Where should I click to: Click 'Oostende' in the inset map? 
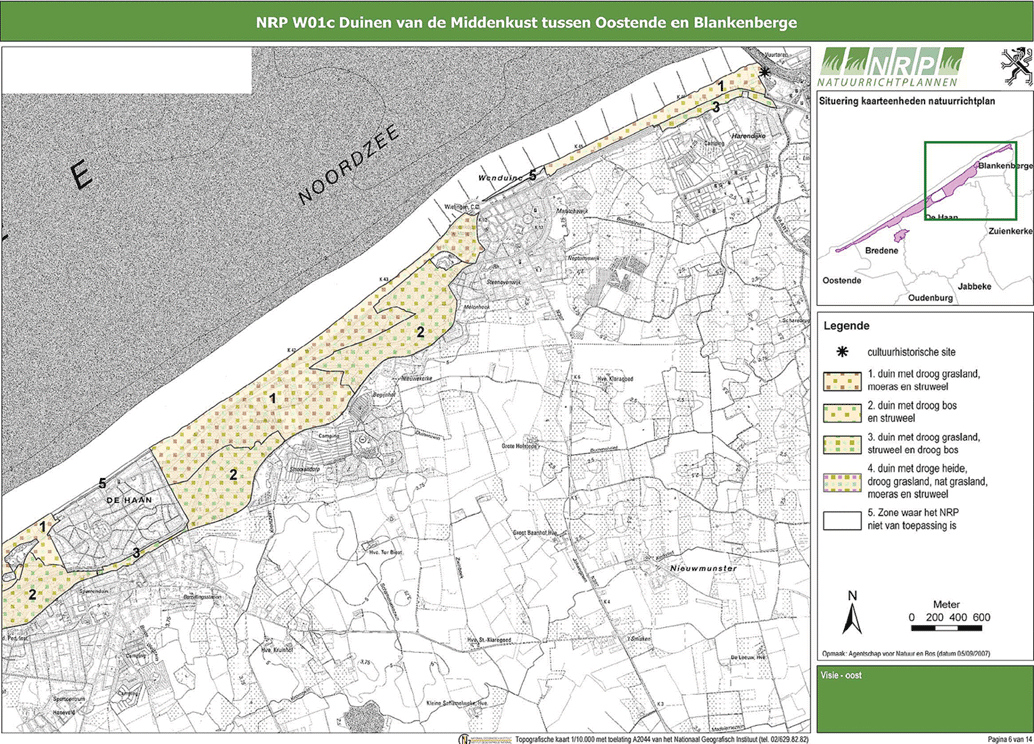(842, 280)
